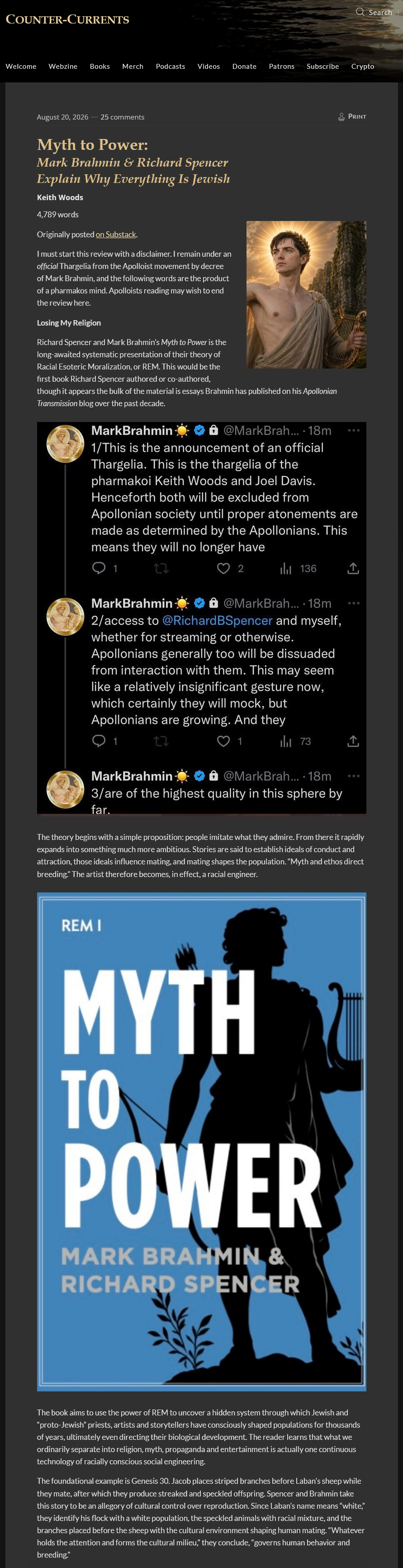Click the article title Myth to Power
Screen dimensions: 403x1568
click(x=92, y=145)
